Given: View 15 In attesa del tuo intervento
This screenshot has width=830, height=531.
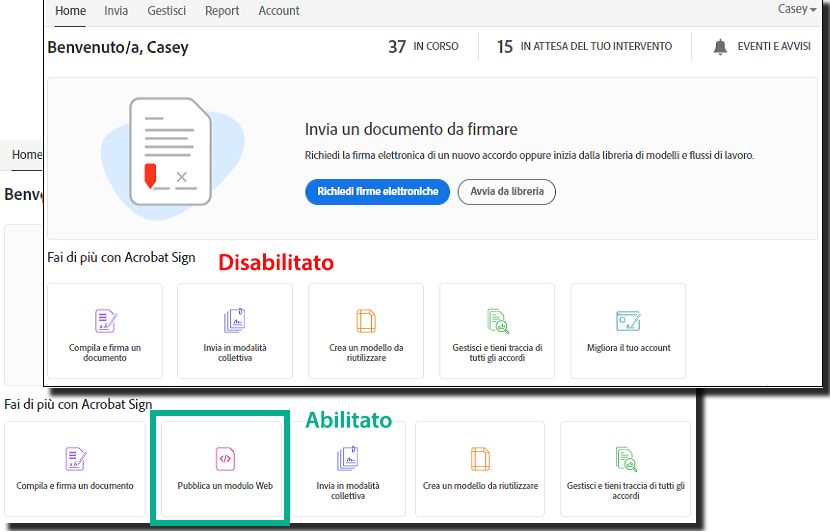Looking at the screenshot, I should (584, 47).
